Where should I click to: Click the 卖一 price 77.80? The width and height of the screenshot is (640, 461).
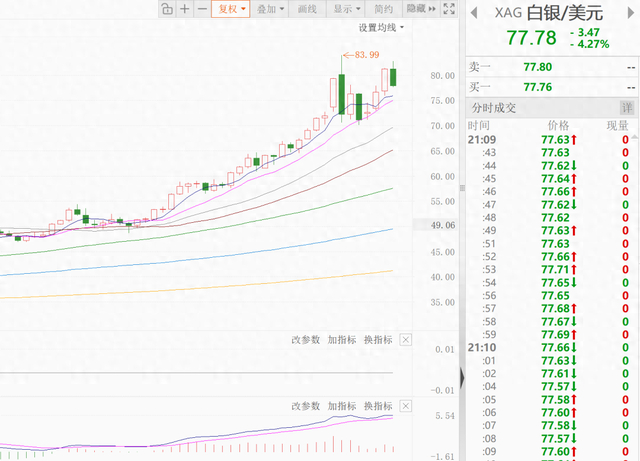[x=538, y=67]
